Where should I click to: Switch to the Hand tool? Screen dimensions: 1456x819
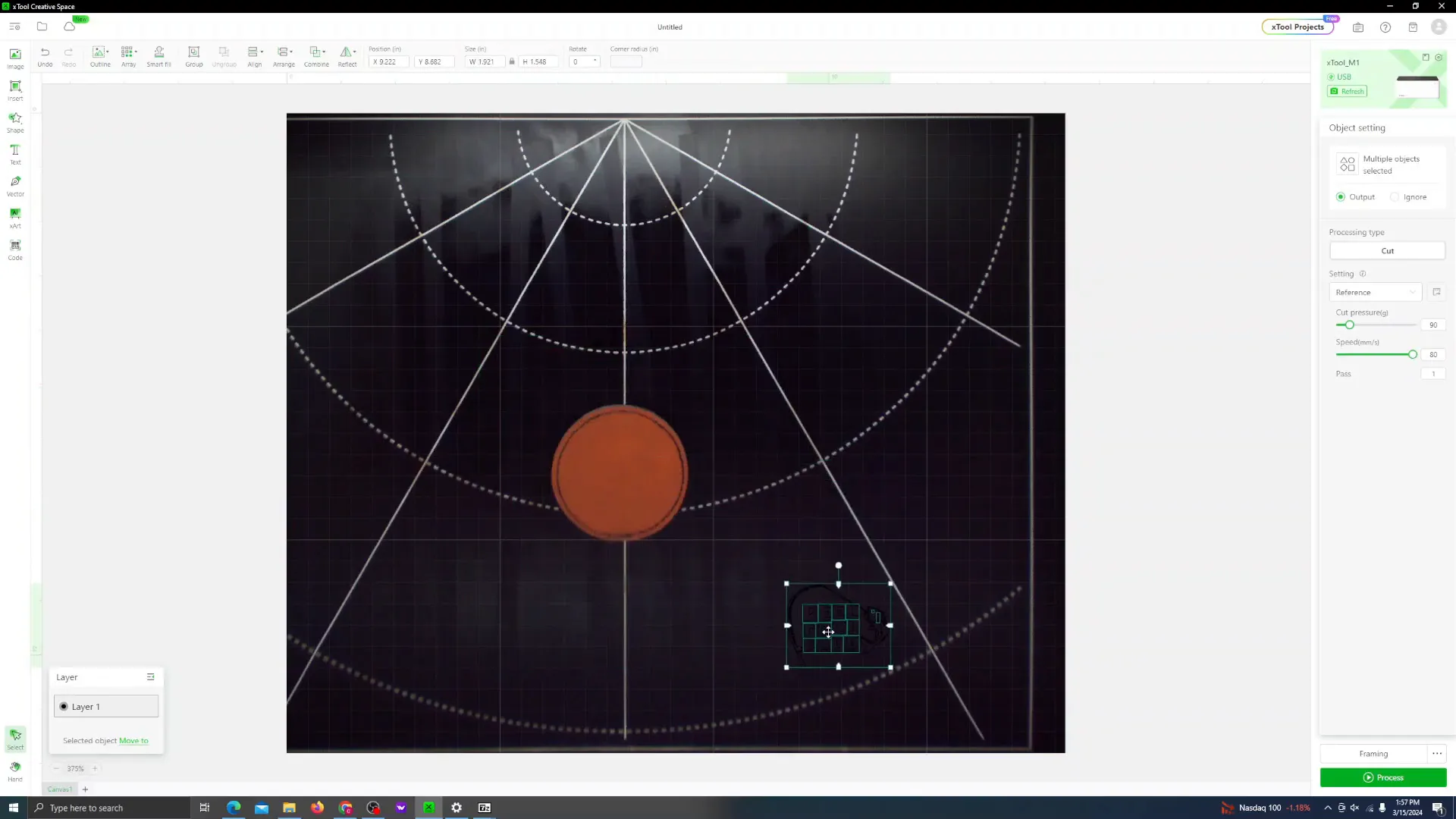(15, 770)
